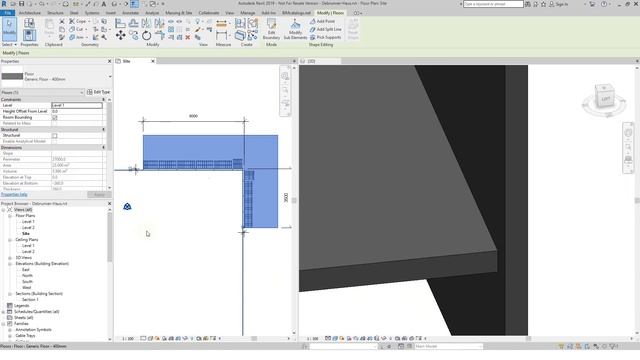
Task: Click Modify Sub Elements tool
Action: (295, 29)
